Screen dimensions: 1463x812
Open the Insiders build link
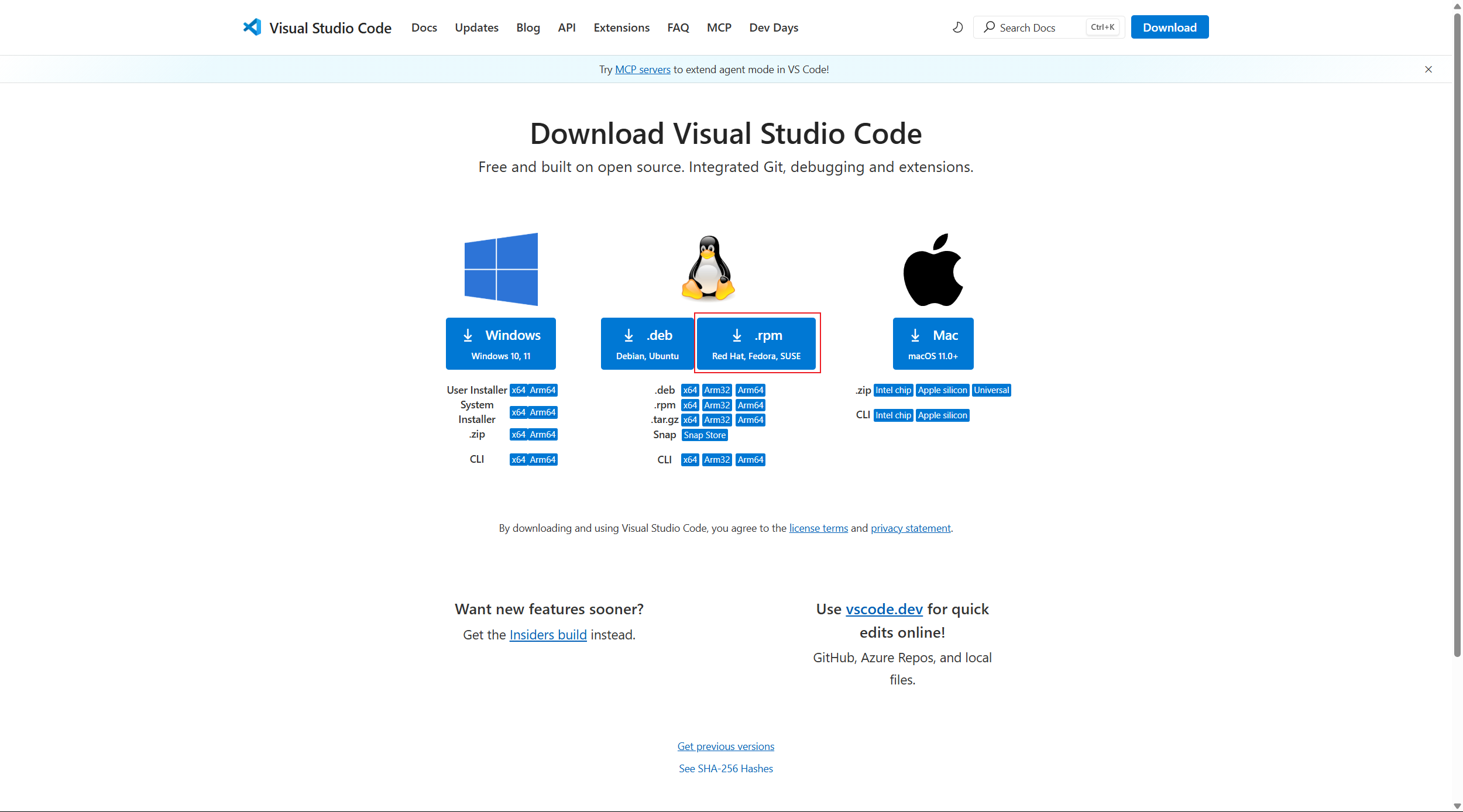click(548, 634)
